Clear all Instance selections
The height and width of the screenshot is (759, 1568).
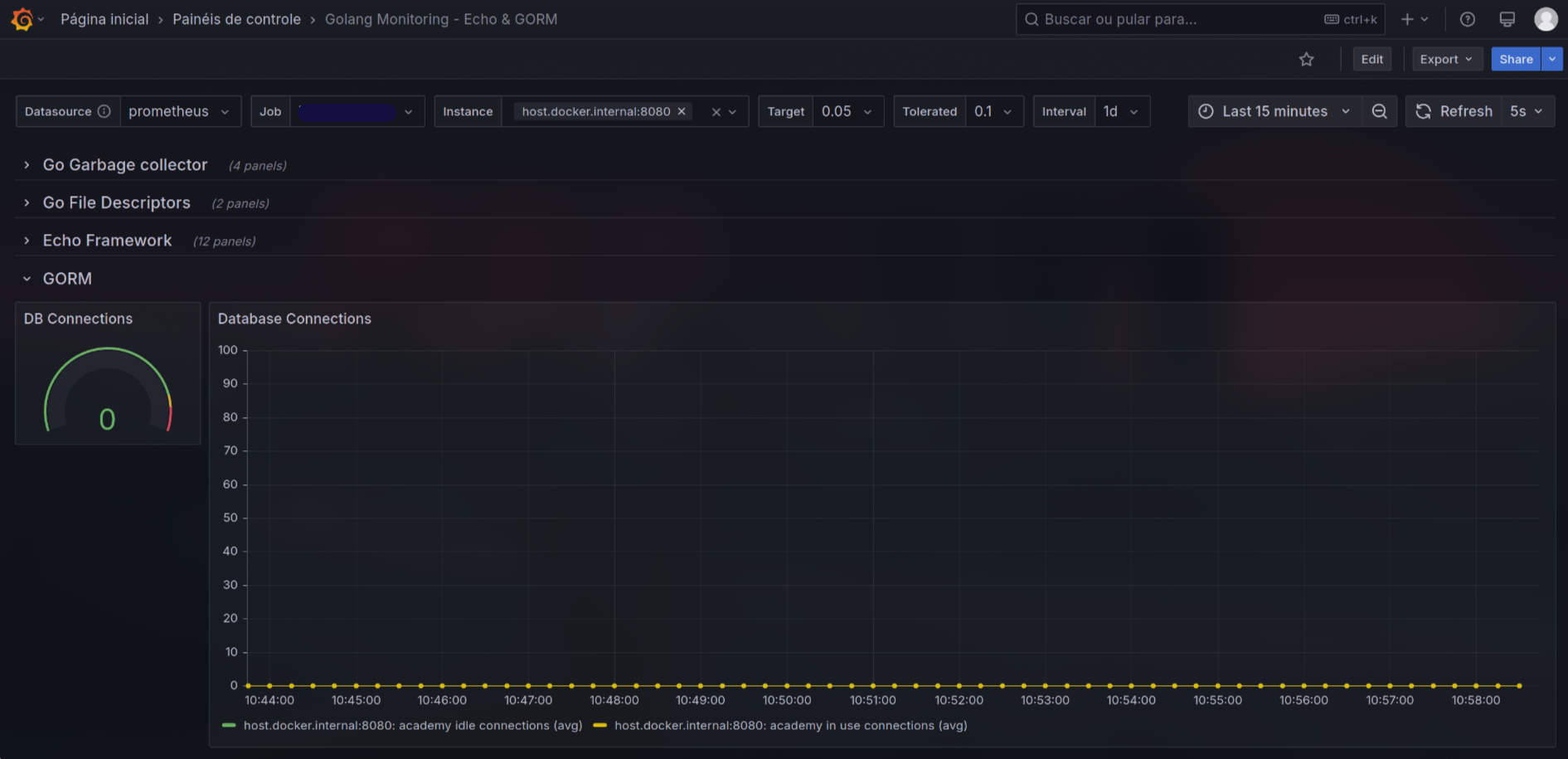click(716, 112)
